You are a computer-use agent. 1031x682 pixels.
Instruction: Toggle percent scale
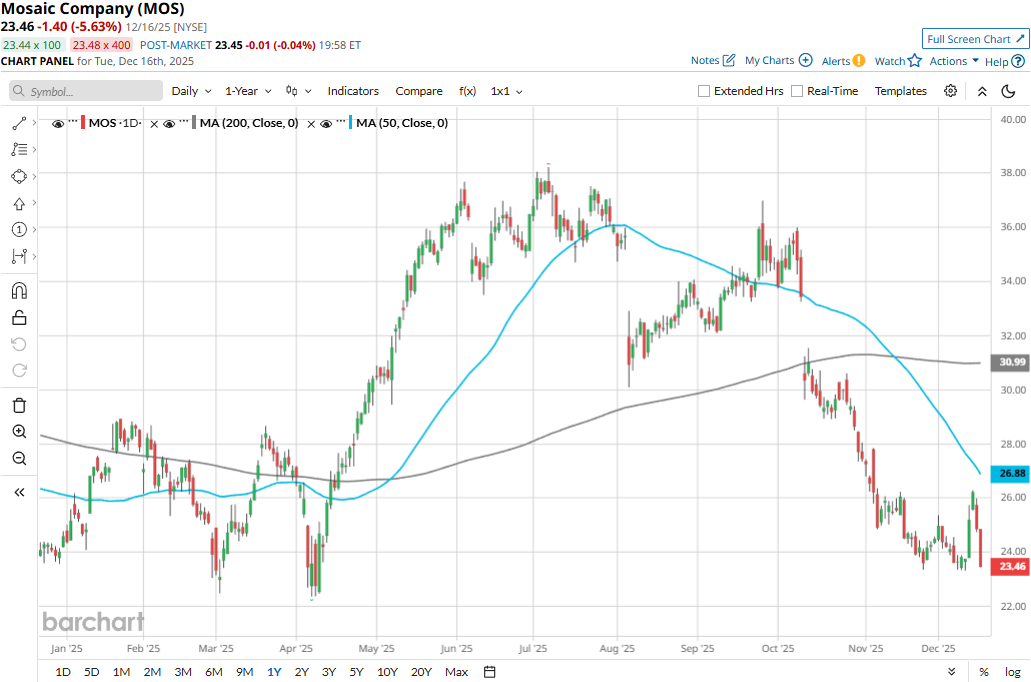click(x=984, y=671)
